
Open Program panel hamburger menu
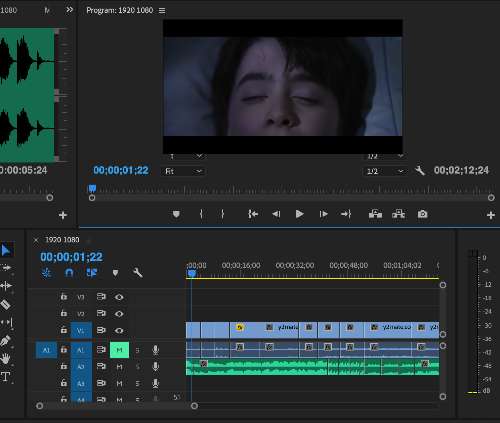[162, 11]
